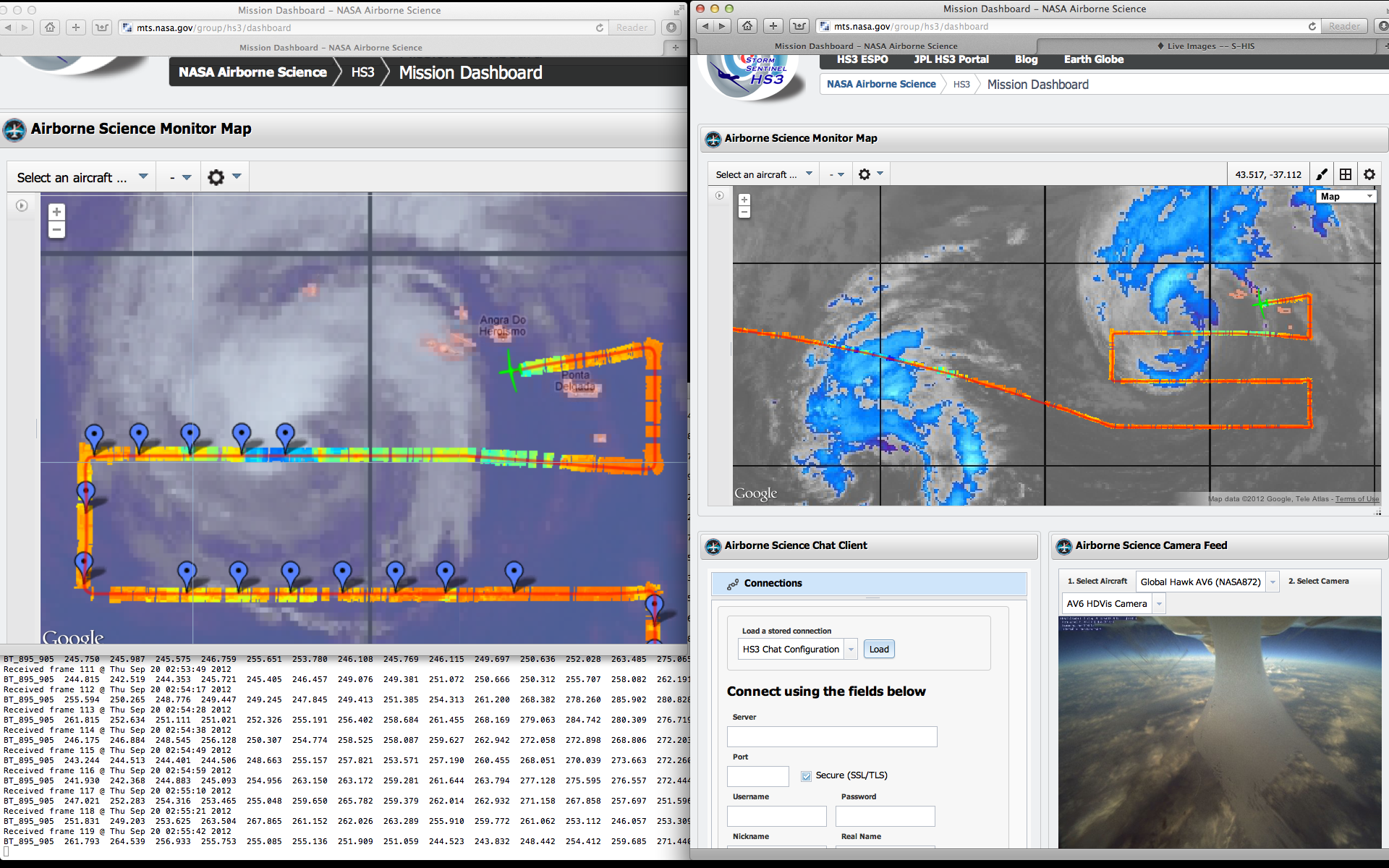
Task: Click the reload icon in right address bar
Action: coord(1312,26)
